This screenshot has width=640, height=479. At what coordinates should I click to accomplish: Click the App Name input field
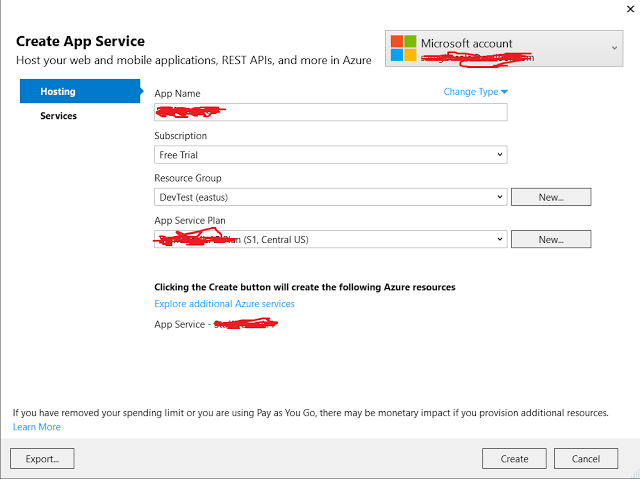(x=331, y=112)
